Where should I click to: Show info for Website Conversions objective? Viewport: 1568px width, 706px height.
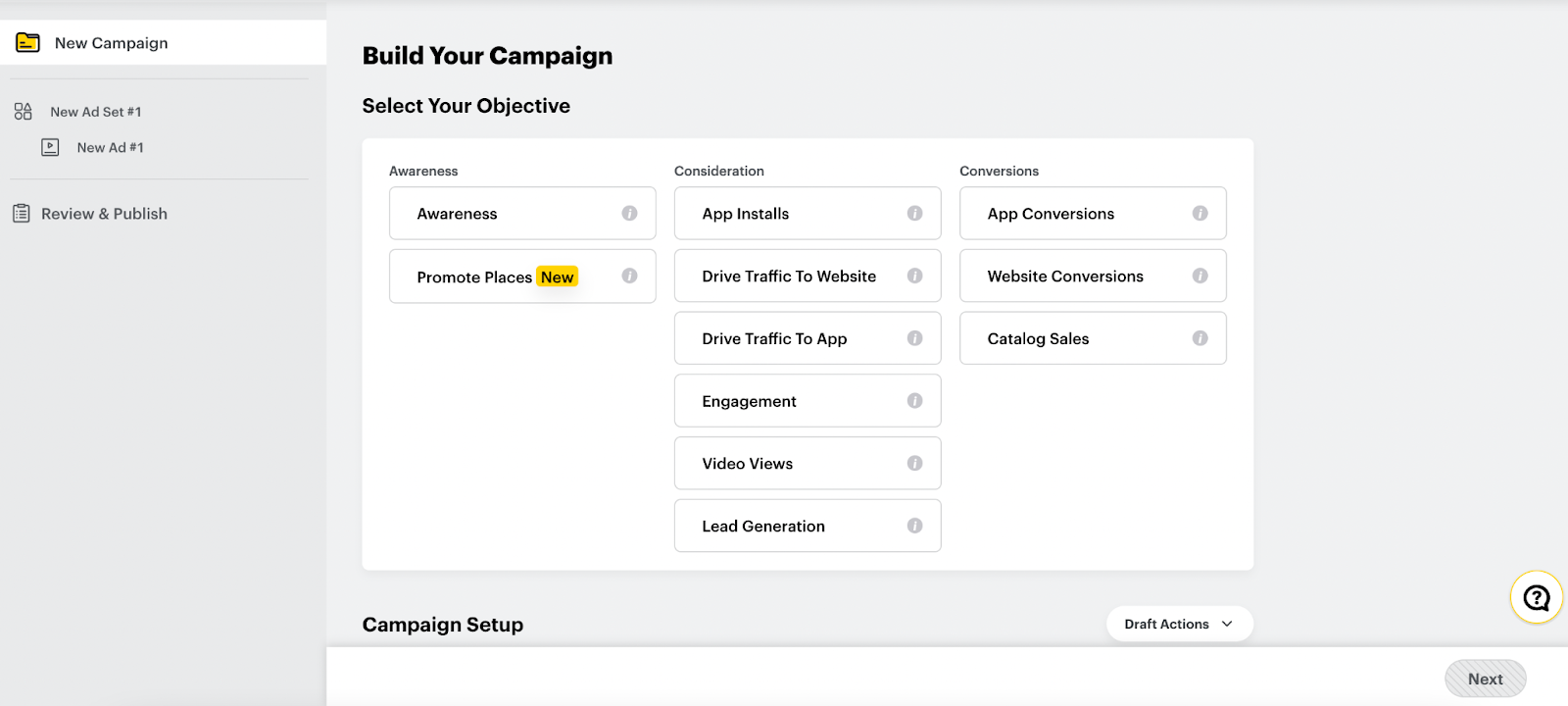click(x=1200, y=276)
